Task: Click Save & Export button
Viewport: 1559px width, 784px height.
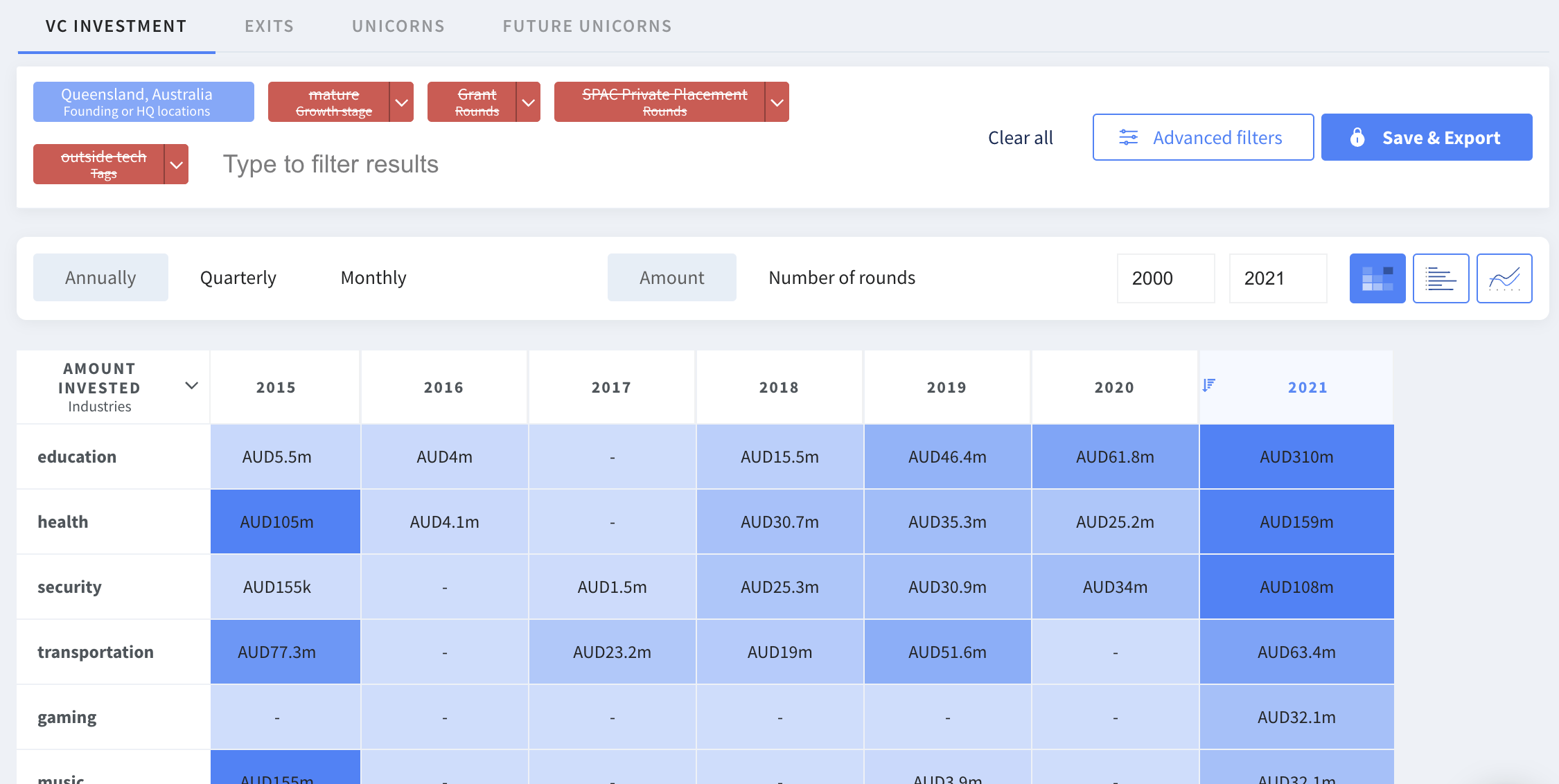Action: click(1427, 137)
